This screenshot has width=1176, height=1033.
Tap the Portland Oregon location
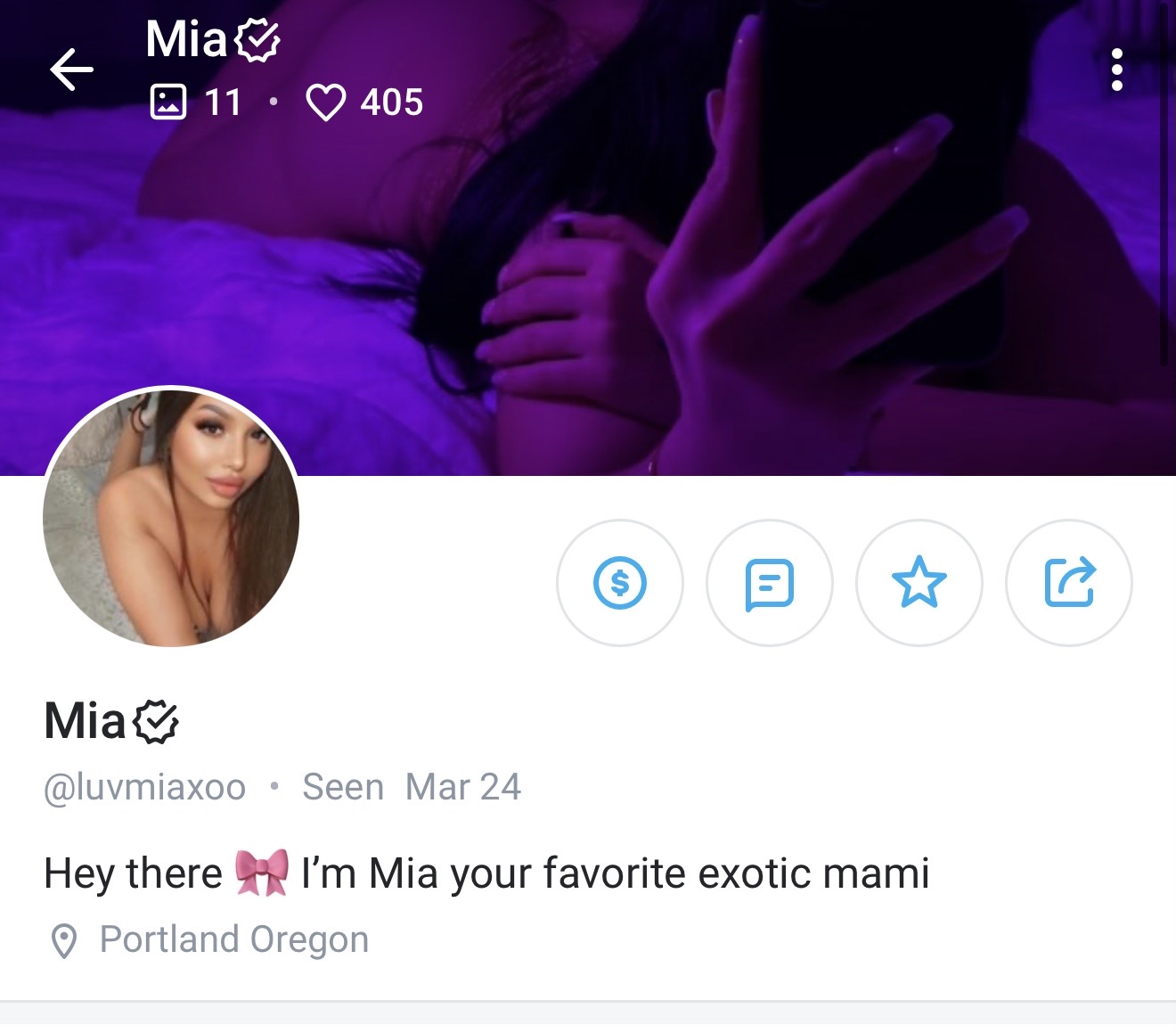[234, 939]
